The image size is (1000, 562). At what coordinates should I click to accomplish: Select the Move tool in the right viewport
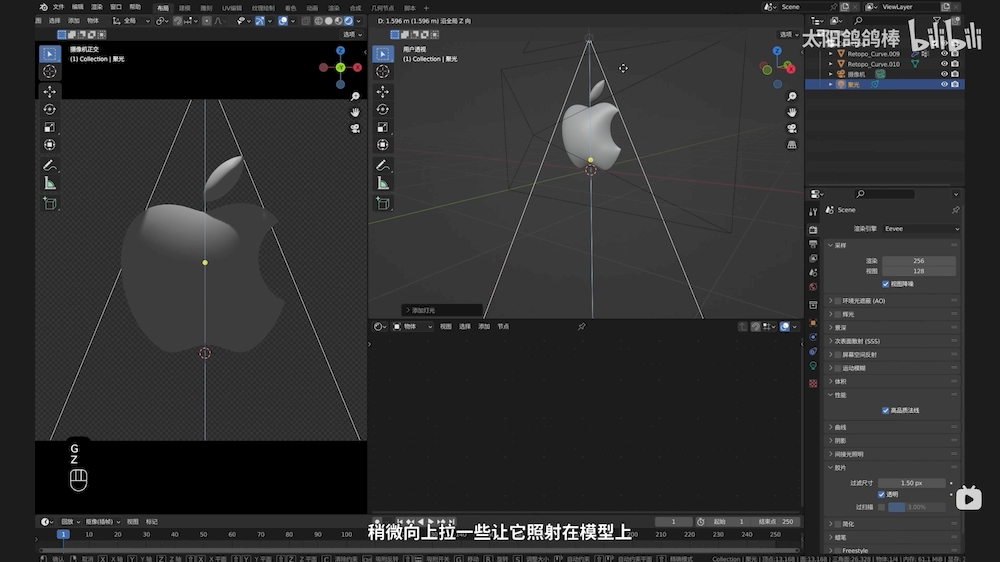point(383,92)
